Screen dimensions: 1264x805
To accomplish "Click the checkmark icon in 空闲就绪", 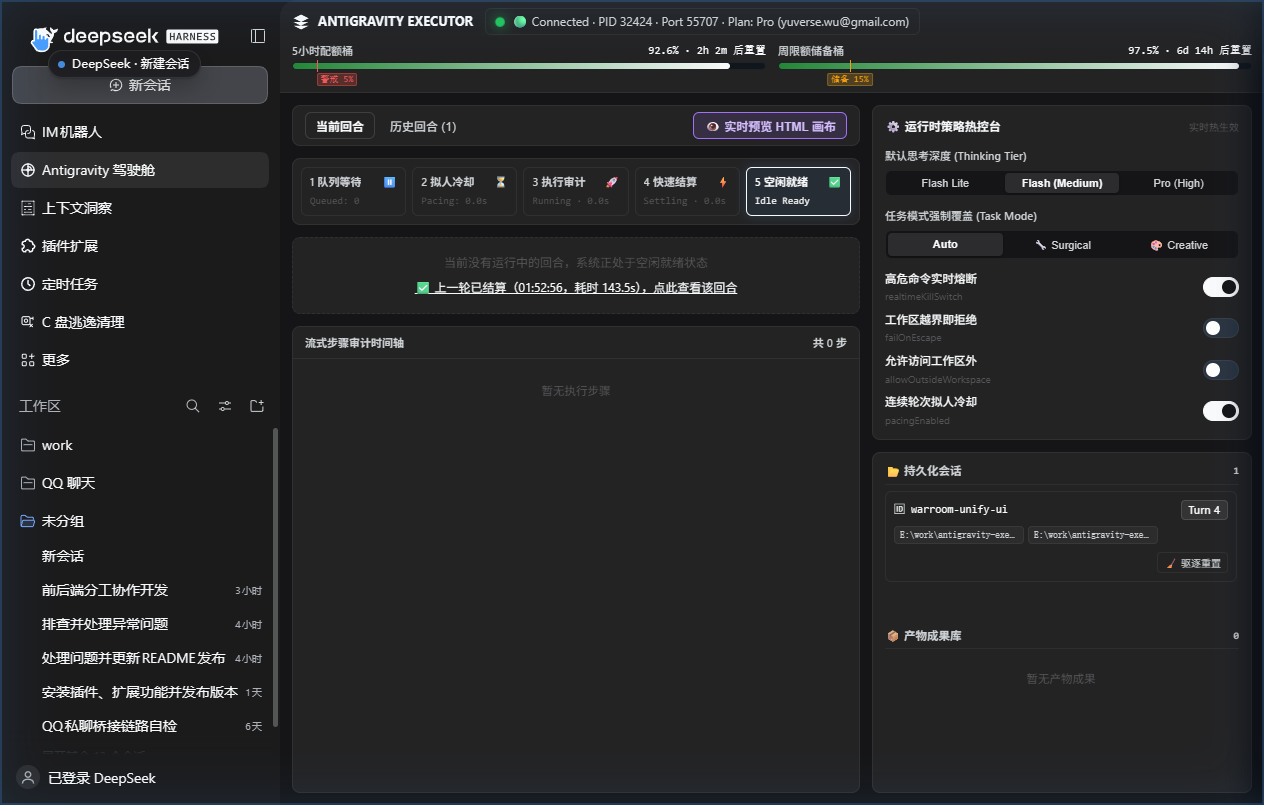I will click(834, 182).
